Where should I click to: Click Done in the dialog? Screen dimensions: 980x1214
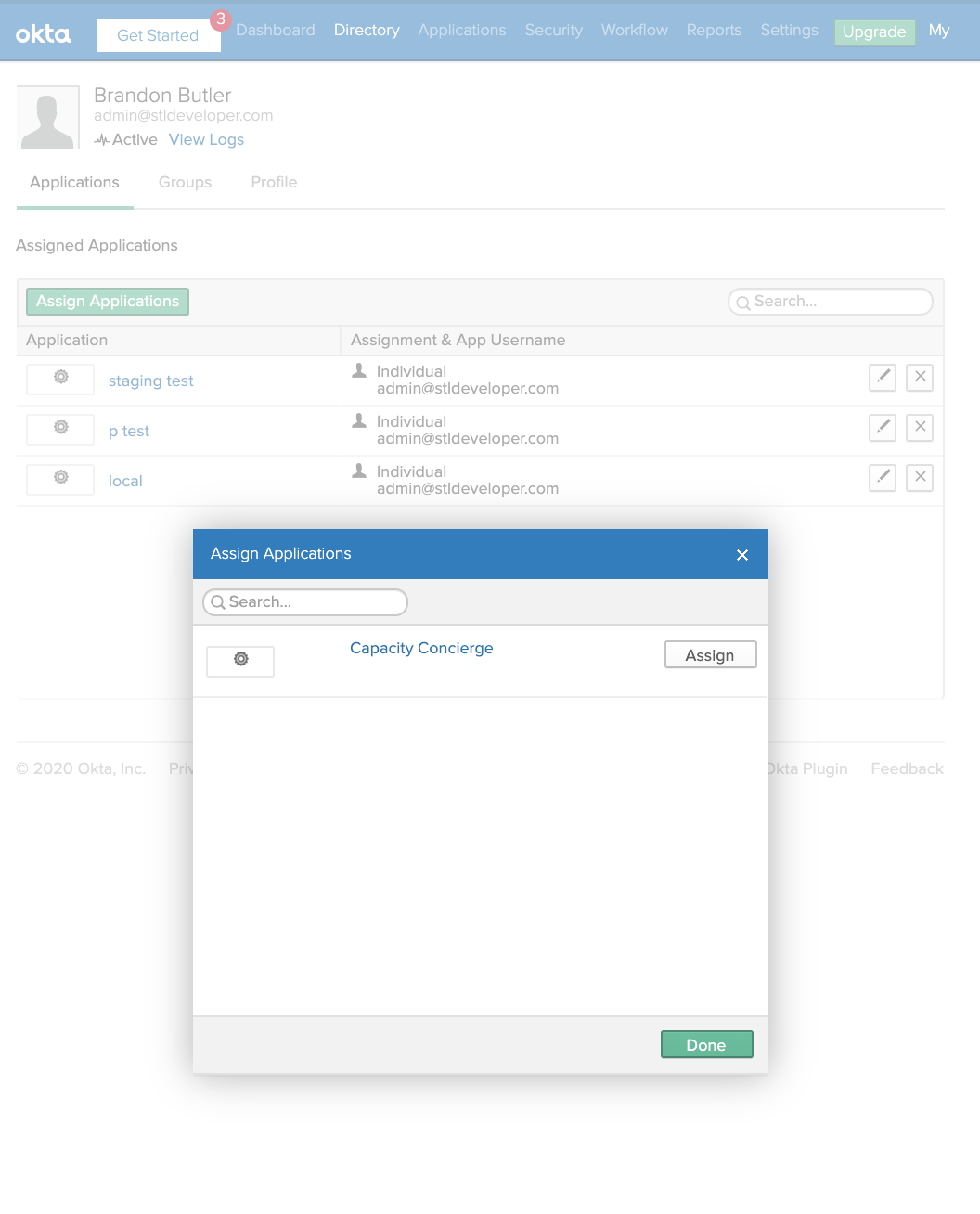point(707,1044)
